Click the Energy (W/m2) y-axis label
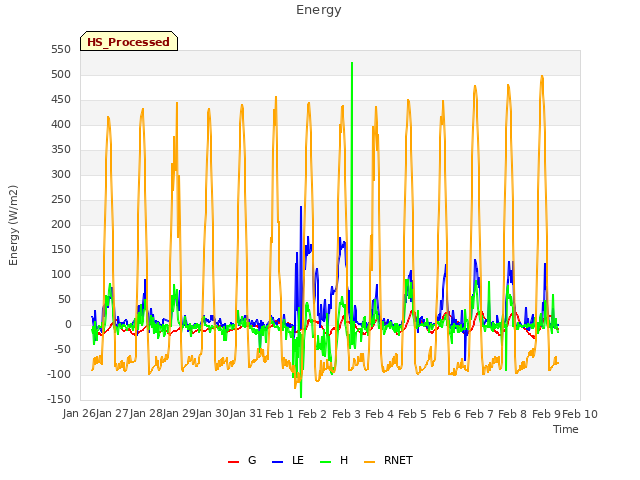Image resolution: width=640 pixels, height=480 pixels. point(13,225)
